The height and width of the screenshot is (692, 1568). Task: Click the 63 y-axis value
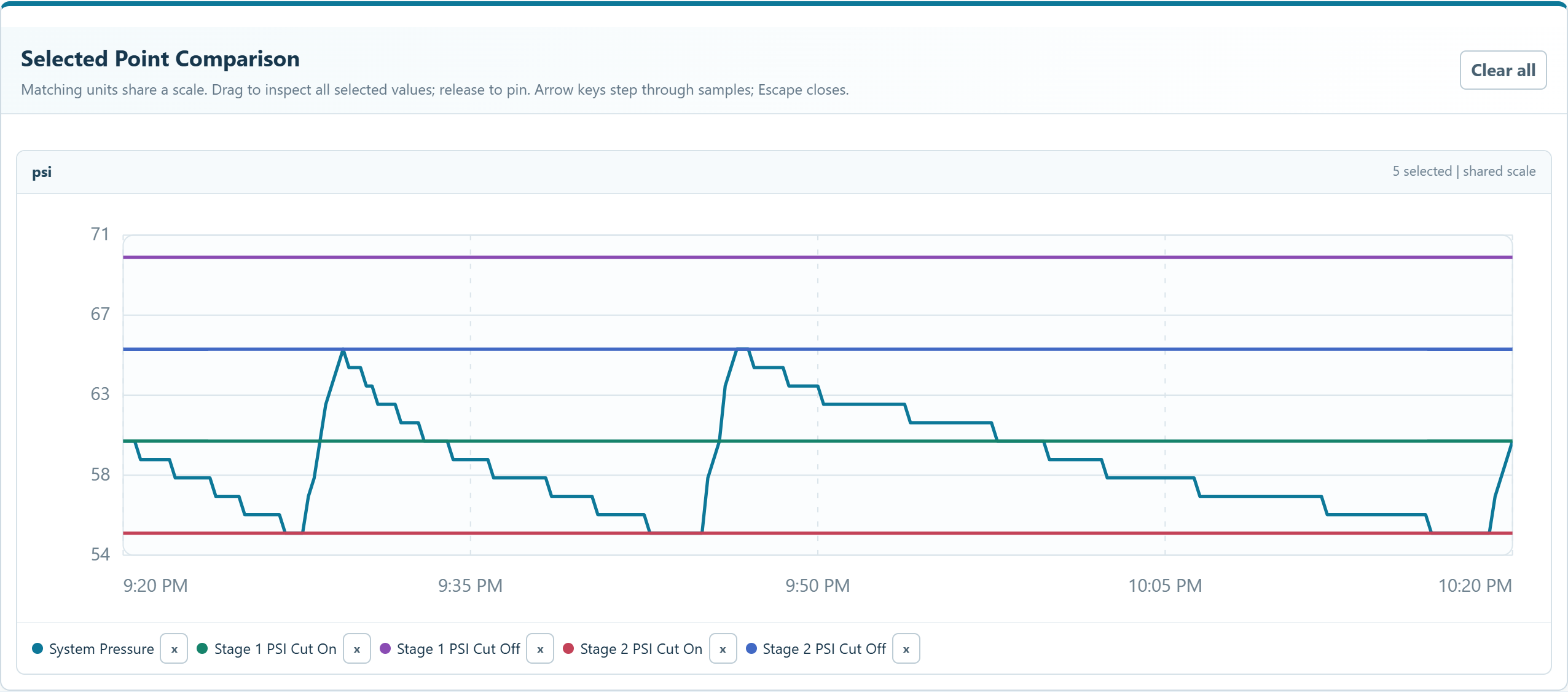(x=100, y=394)
